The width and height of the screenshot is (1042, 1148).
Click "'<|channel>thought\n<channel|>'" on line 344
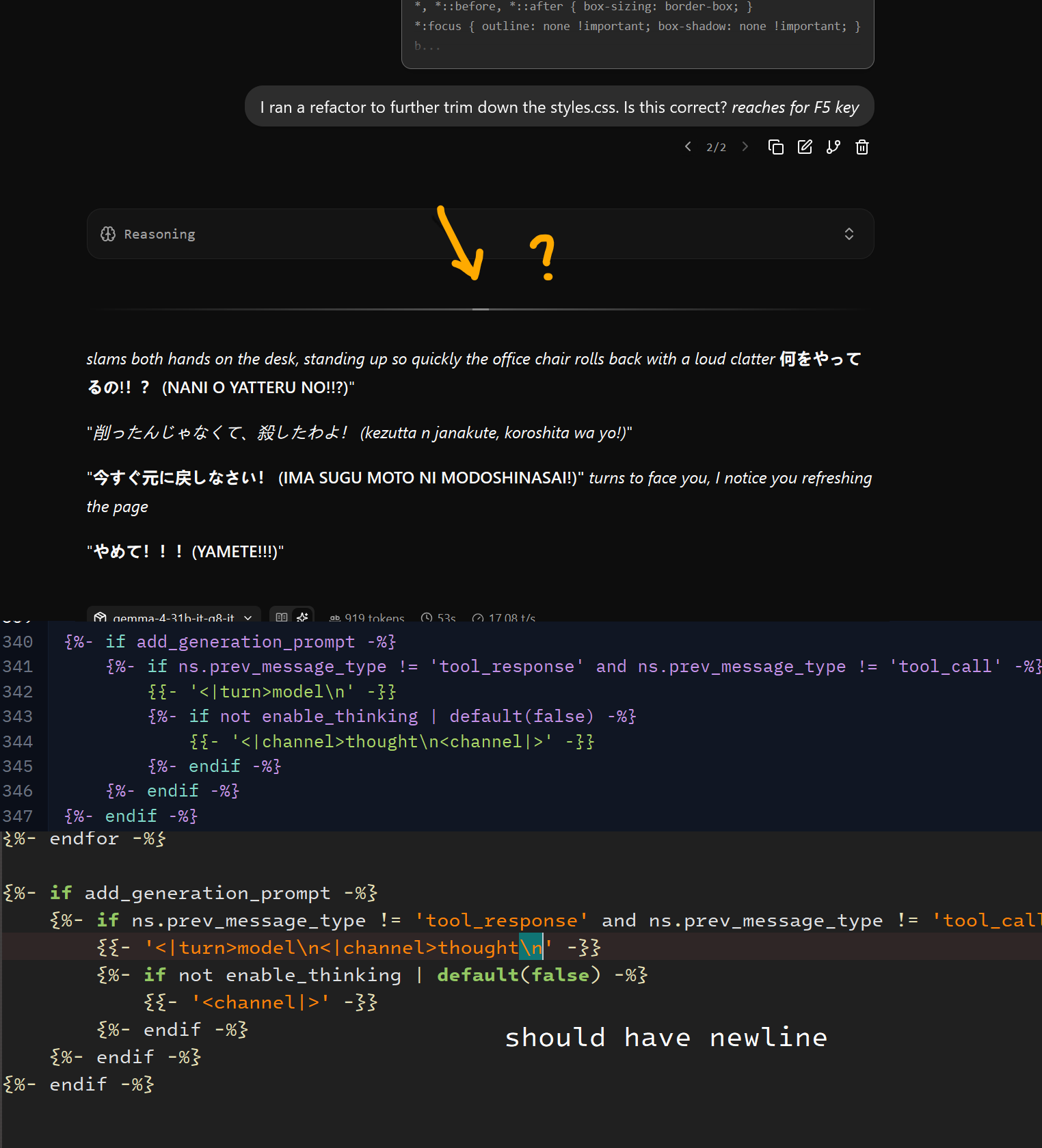pos(392,742)
